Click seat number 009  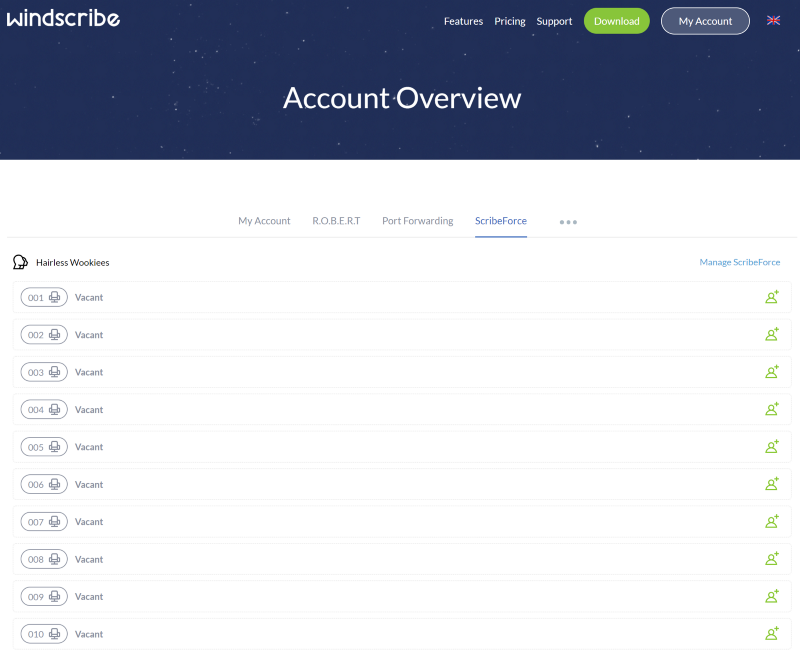36,597
